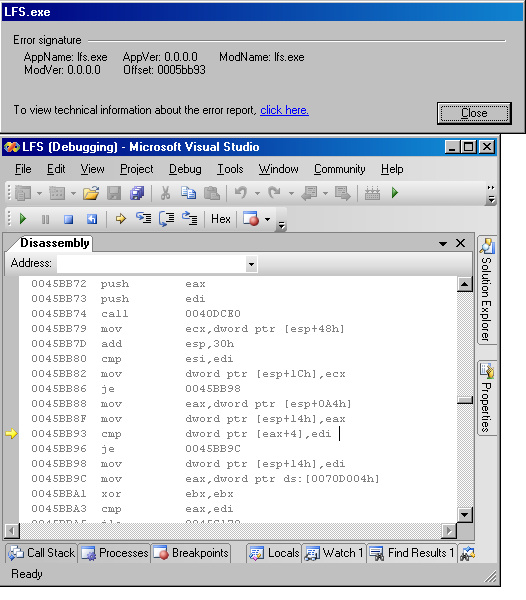Screen dimensions: 526x600
Task: Click the Add New Item toolbar icon
Action: point(57,193)
